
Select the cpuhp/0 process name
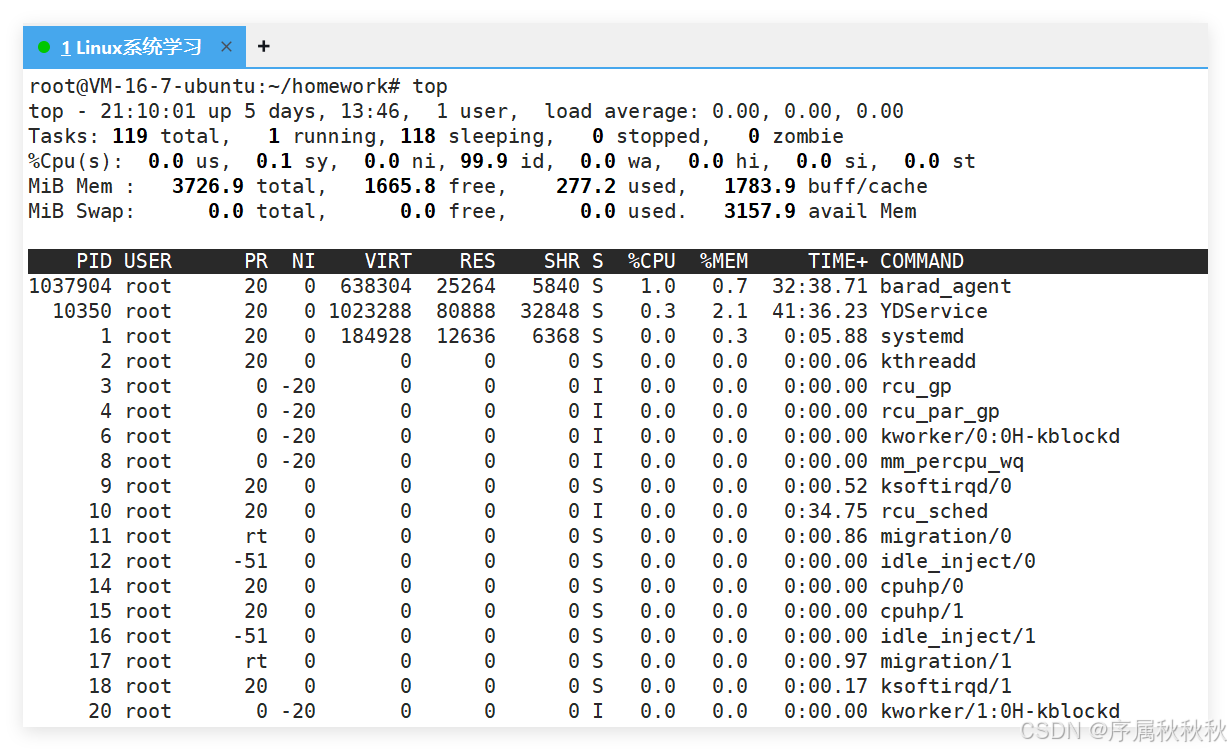[922, 586]
